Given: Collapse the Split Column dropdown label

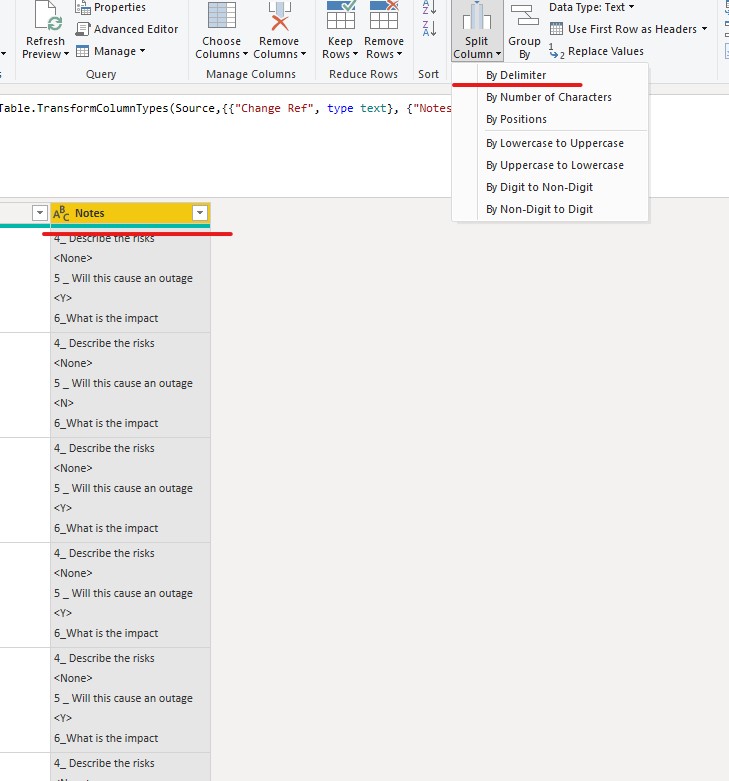Looking at the screenshot, I should [x=477, y=54].
